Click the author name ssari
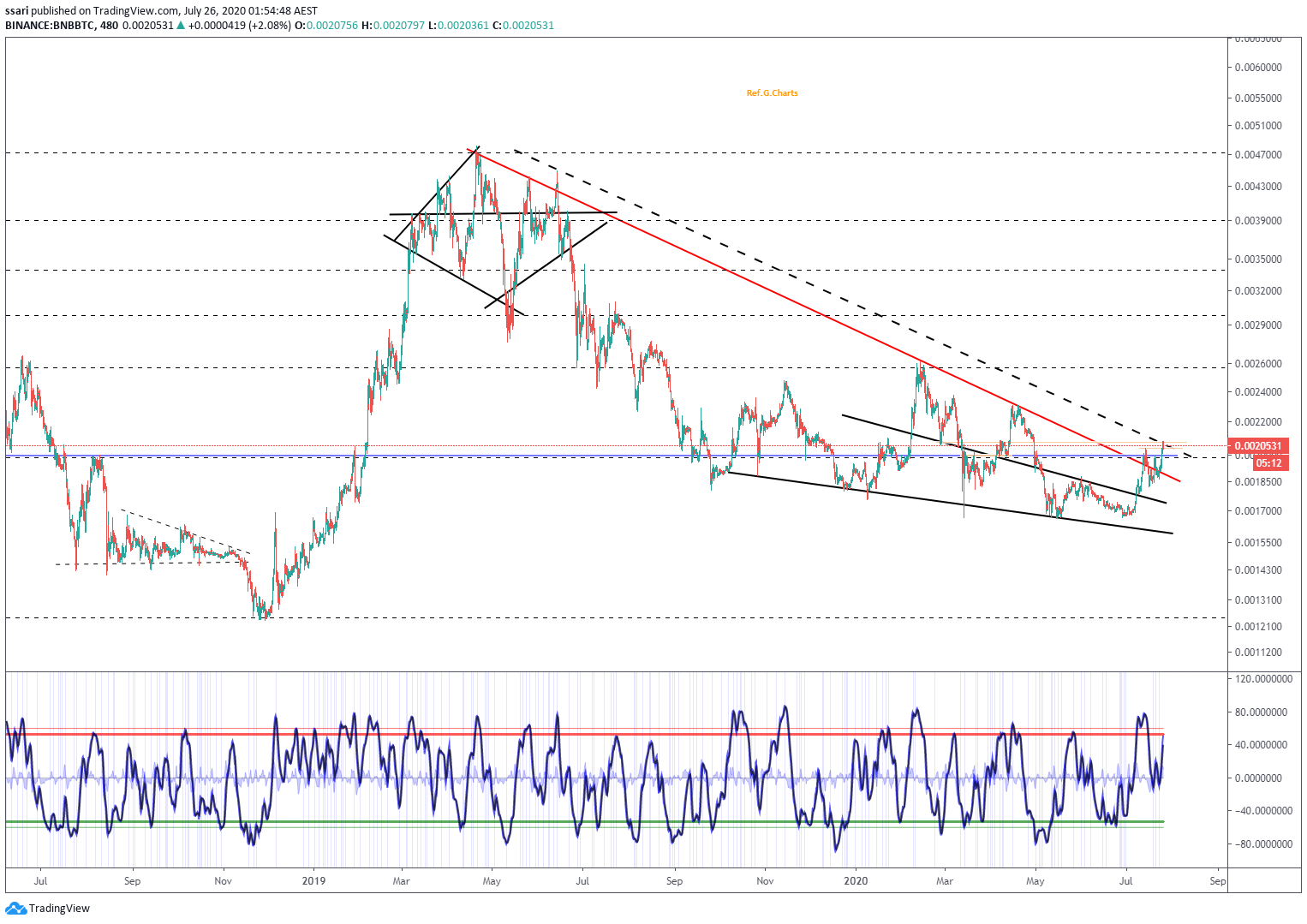This screenshot has height=924, width=1307. tap(17, 11)
